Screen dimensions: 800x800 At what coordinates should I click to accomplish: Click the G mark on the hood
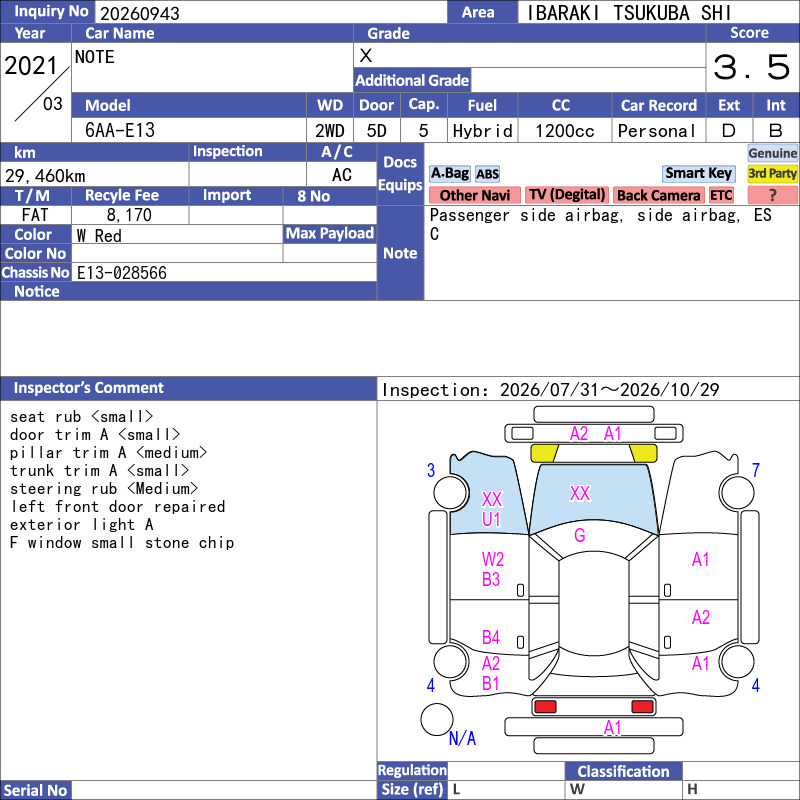(x=580, y=535)
